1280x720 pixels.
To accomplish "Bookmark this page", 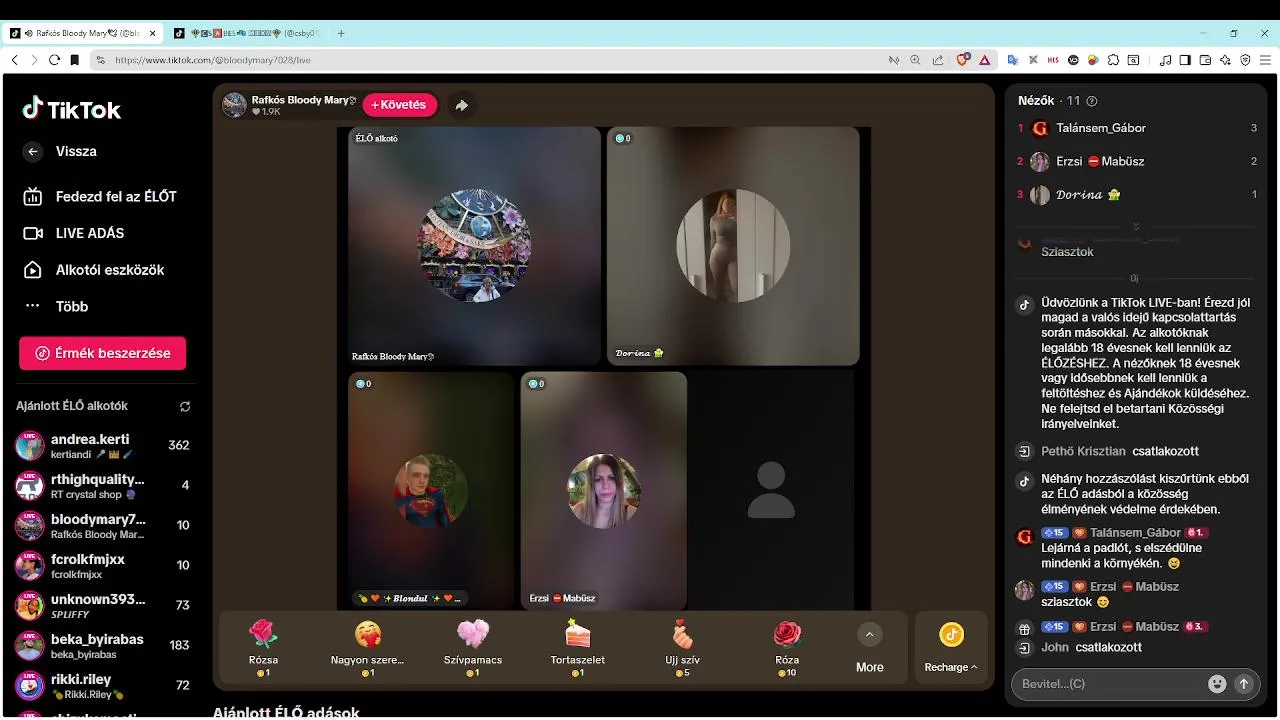I will coord(74,60).
